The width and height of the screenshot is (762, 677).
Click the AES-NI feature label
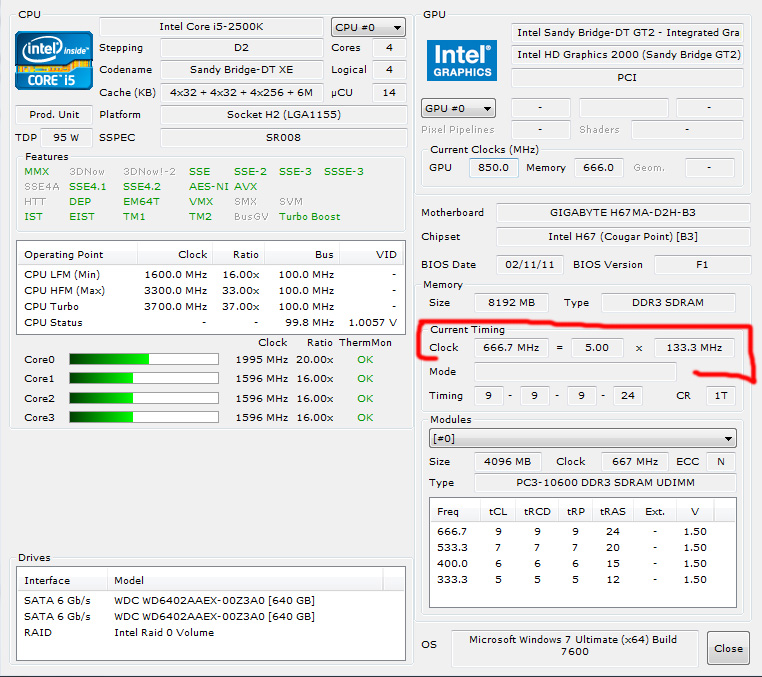tap(208, 187)
